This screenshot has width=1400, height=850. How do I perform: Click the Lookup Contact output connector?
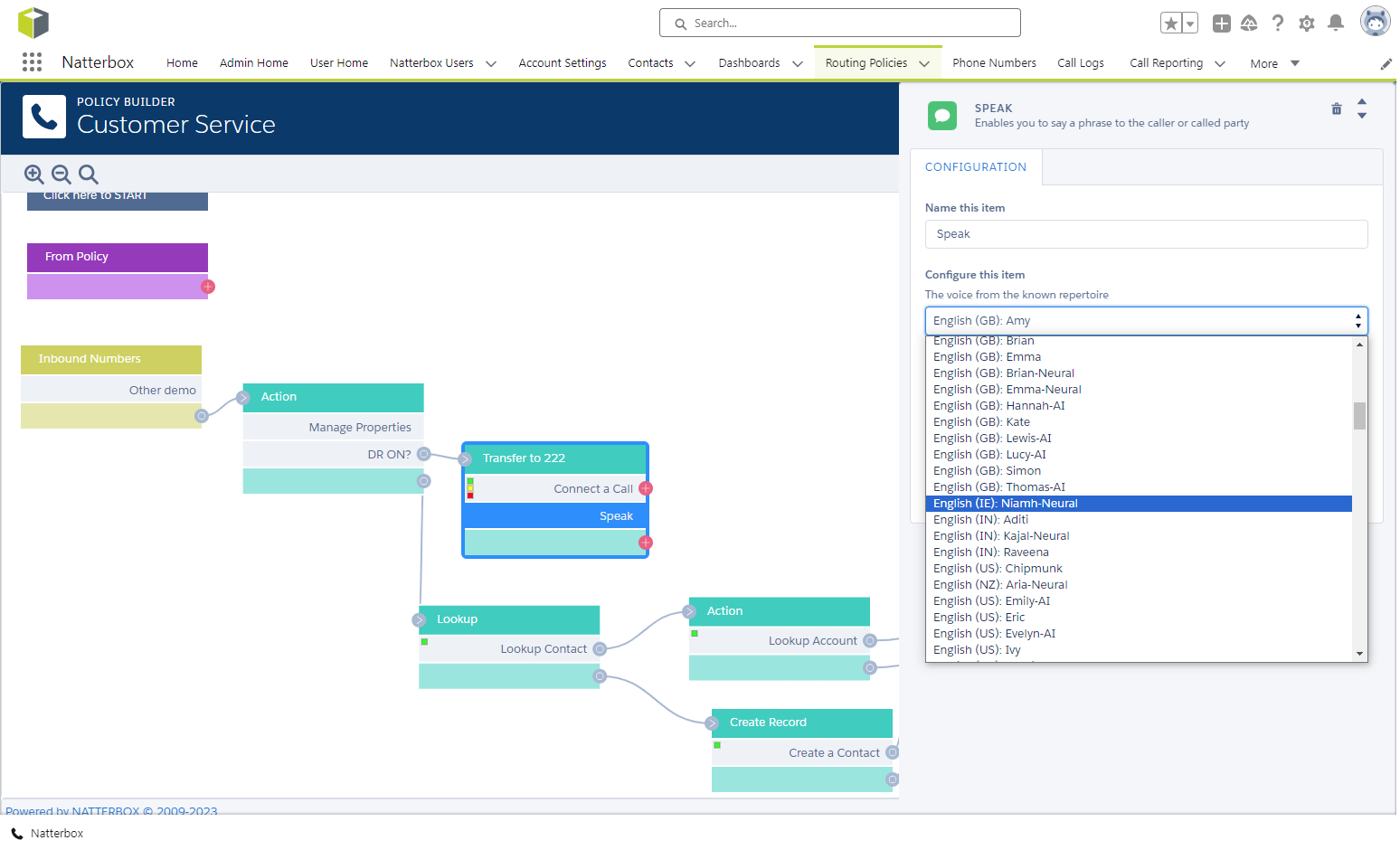click(600, 649)
